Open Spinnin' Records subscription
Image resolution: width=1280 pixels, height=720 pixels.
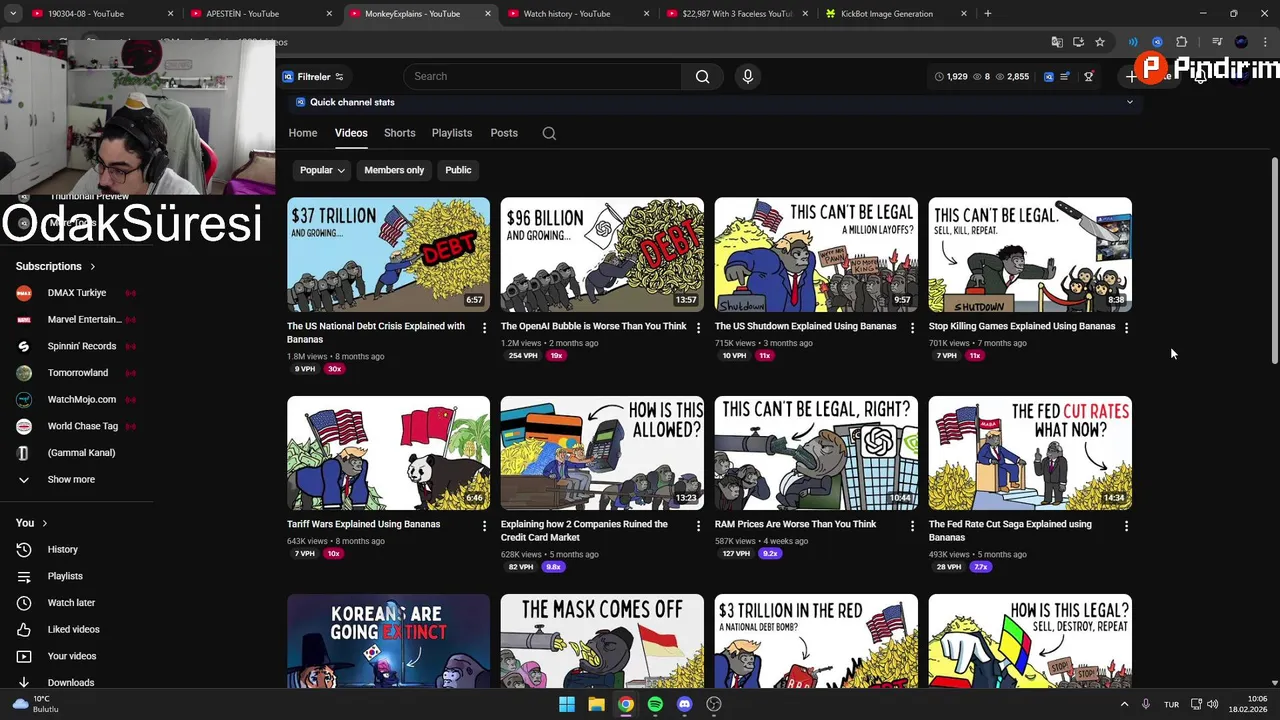pos(82,346)
